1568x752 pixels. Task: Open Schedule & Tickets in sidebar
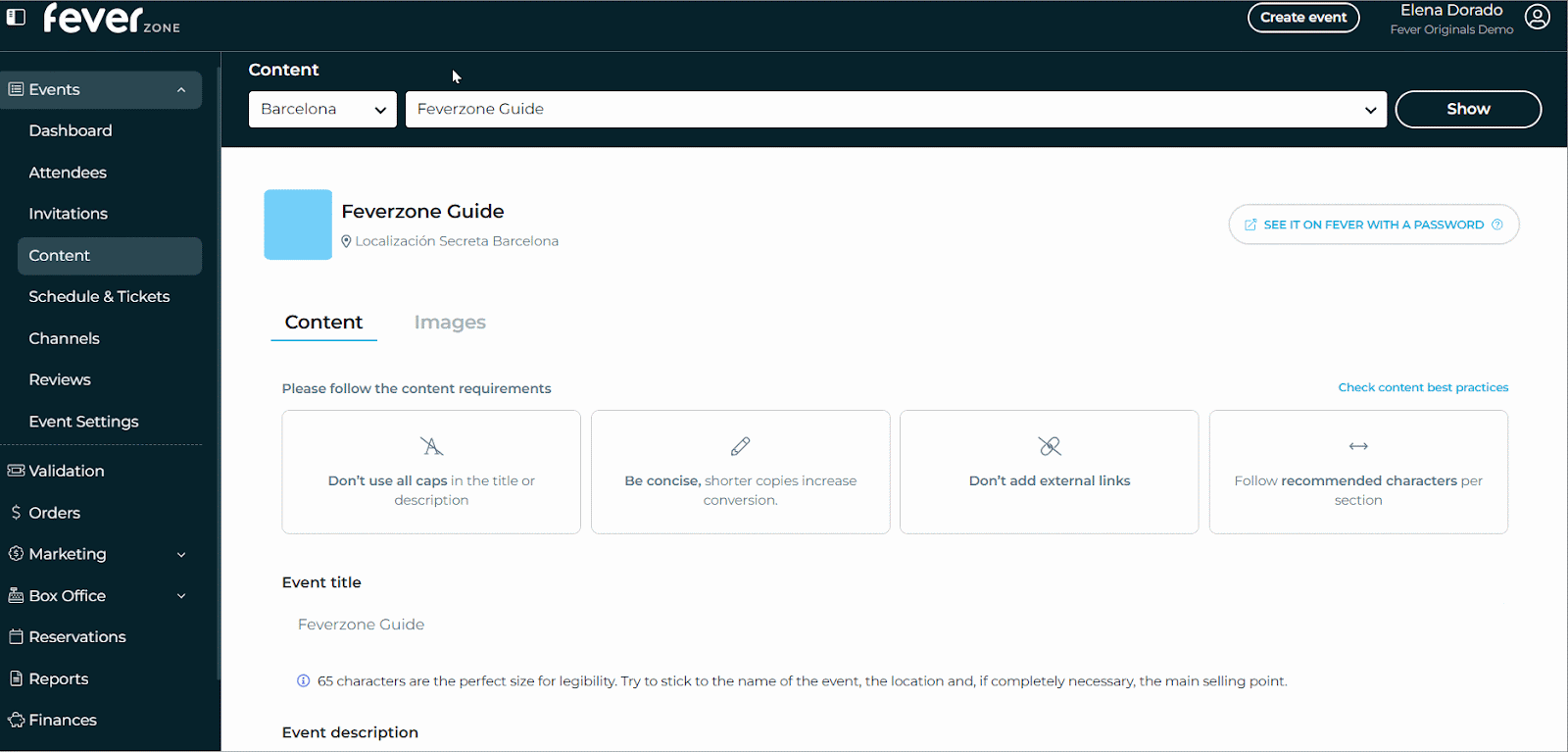99,296
